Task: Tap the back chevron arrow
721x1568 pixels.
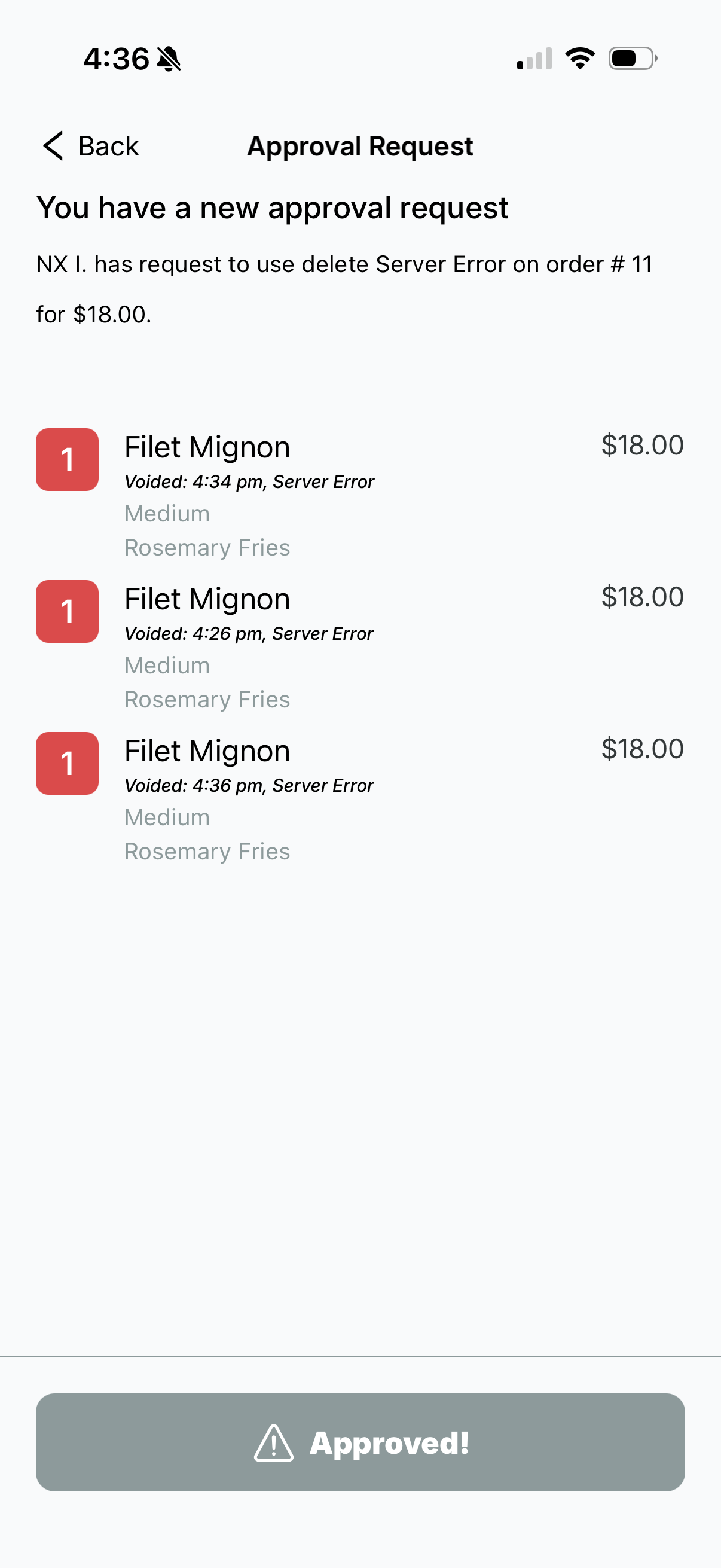Action: (54, 146)
